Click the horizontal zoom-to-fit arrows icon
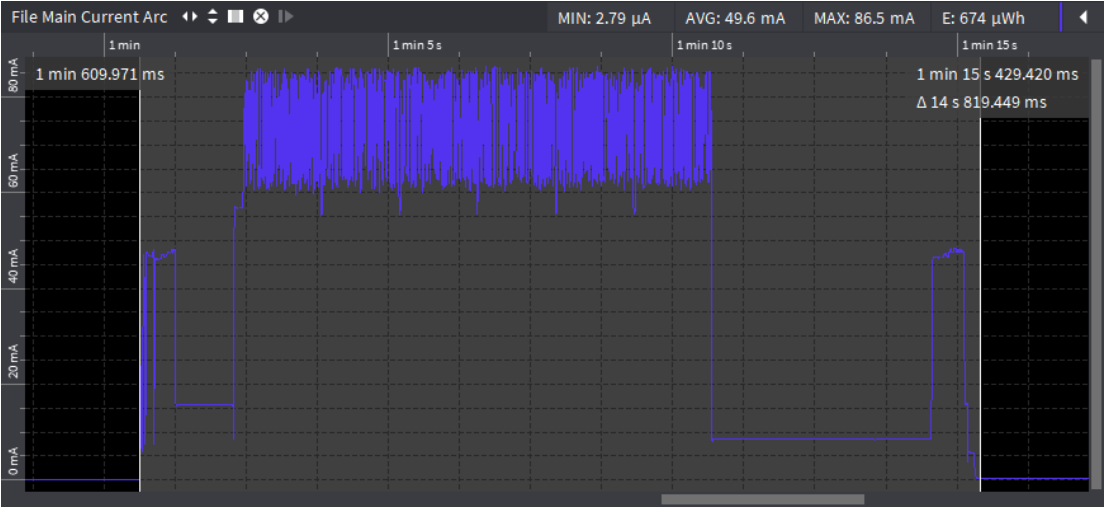 coord(189,17)
